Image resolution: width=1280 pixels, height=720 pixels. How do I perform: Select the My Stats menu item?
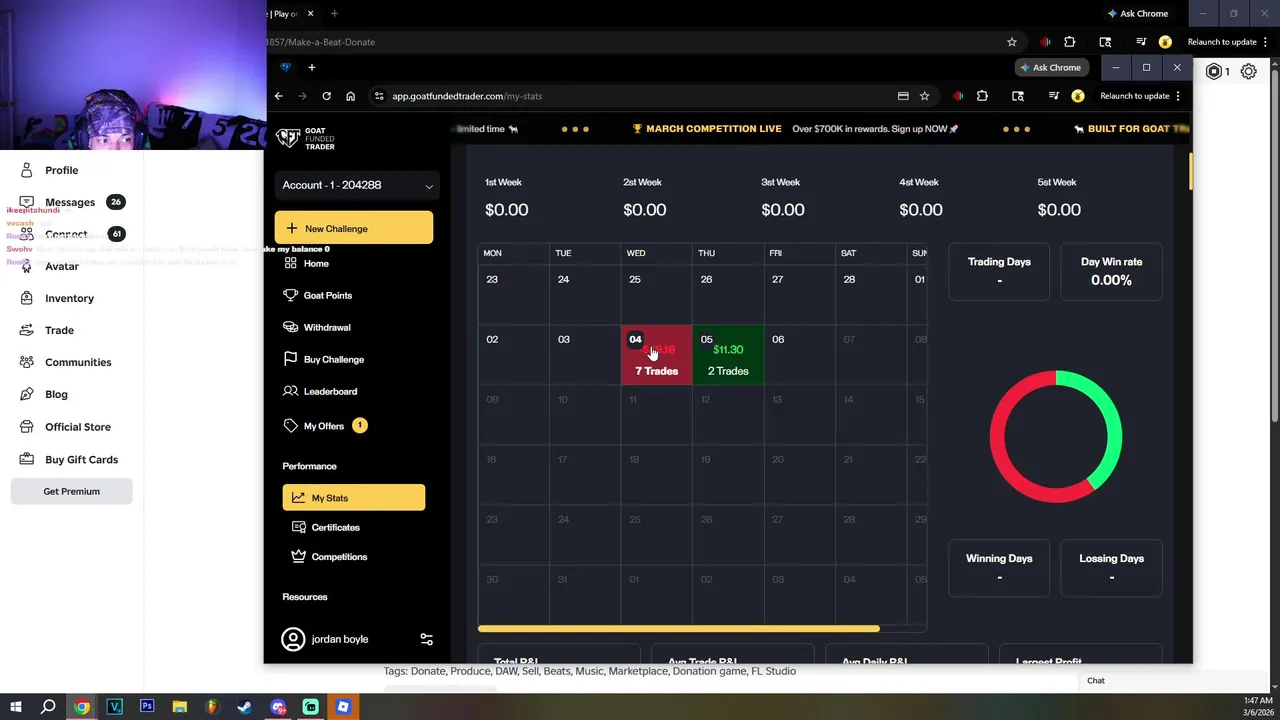(x=354, y=497)
